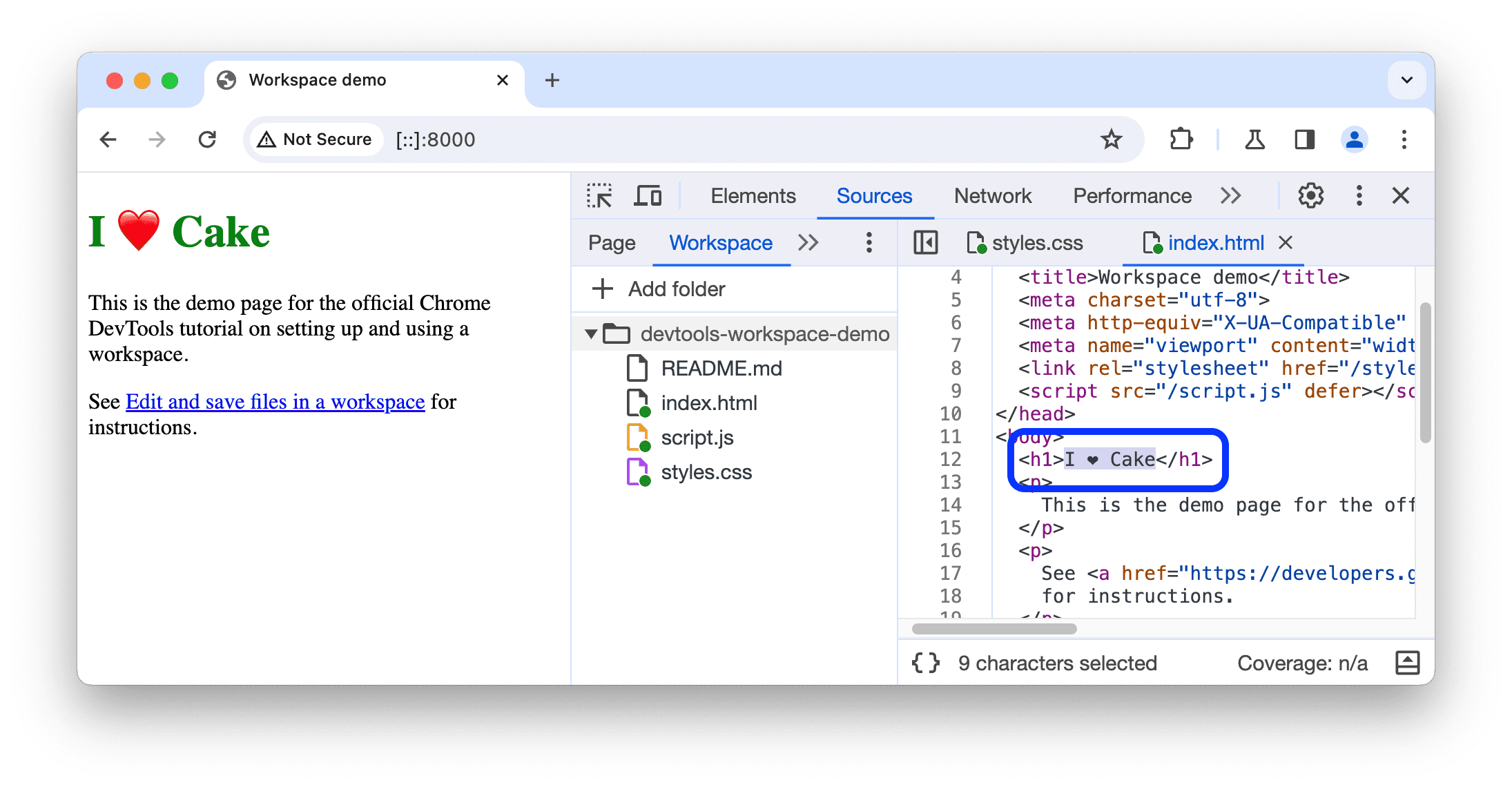The width and height of the screenshot is (1512, 787).
Task: Click the Network panel tab
Action: (x=993, y=196)
